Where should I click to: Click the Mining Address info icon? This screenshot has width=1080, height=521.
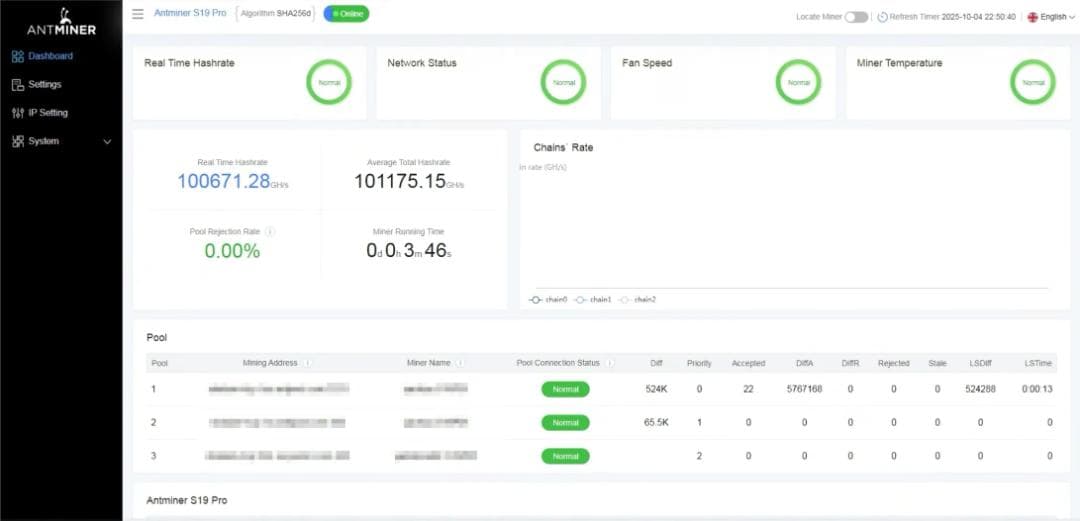307,362
